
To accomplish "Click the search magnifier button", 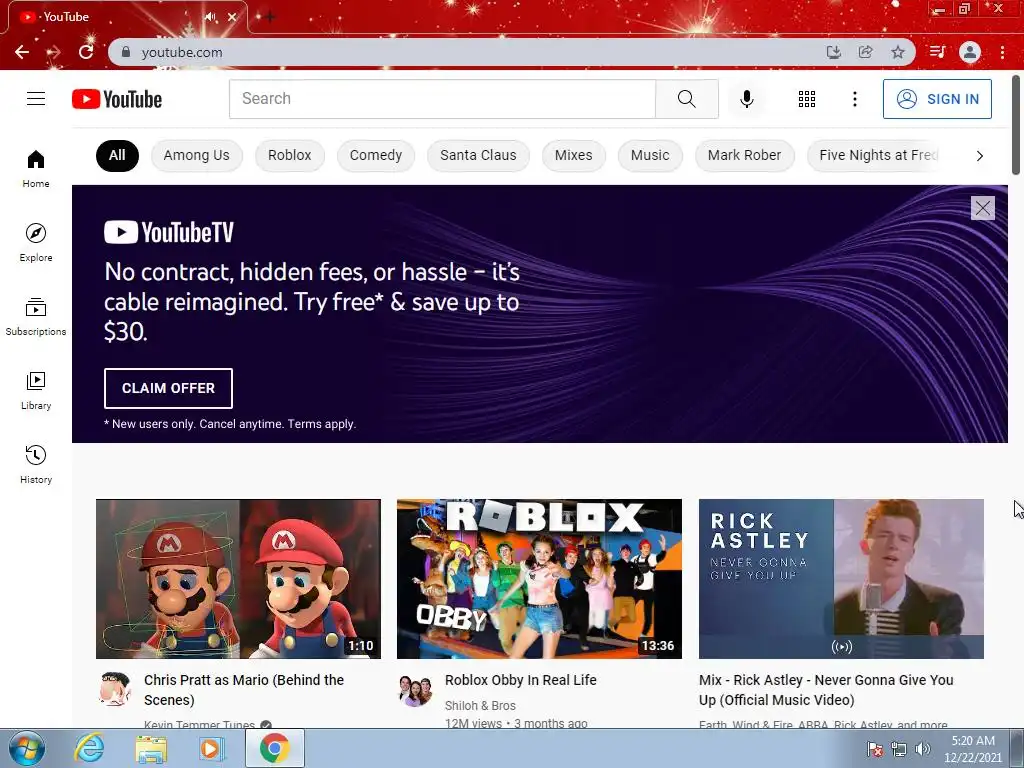I will [x=686, y=99].
